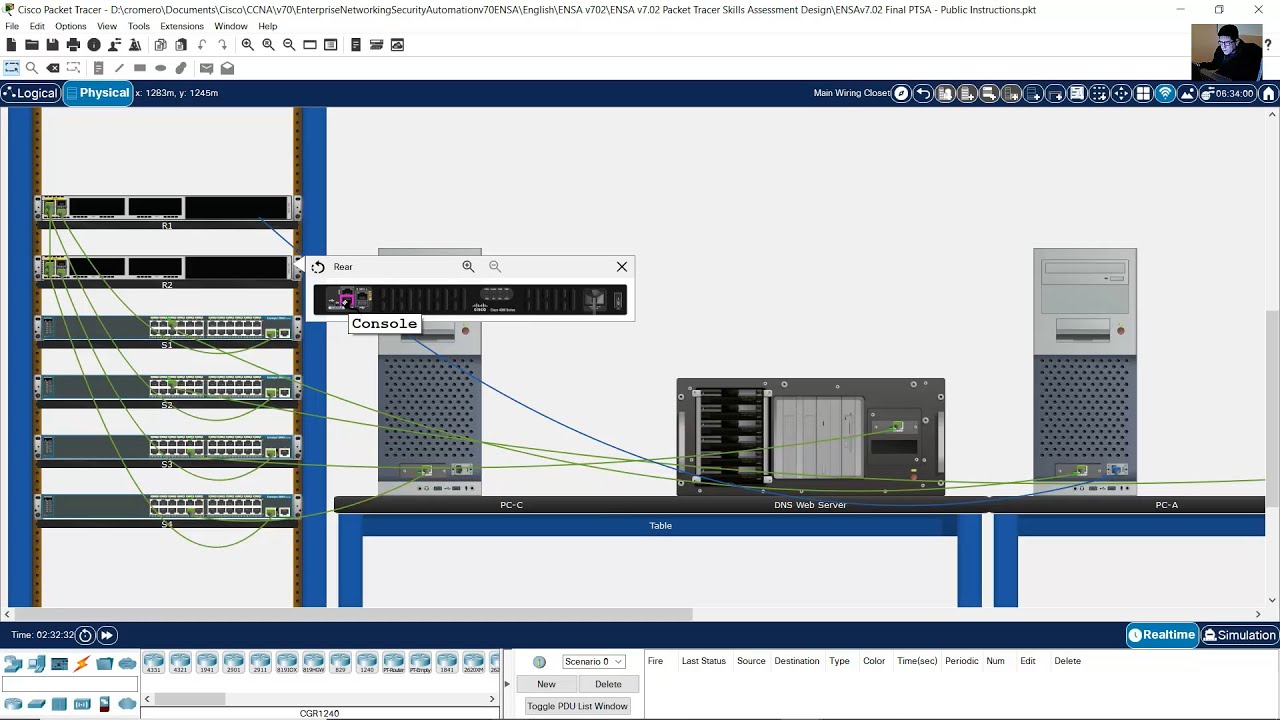This screenshot has width=1280, height=720.
Task: Zoom out on the Rear view popup
Action: [x=495, y=267]
